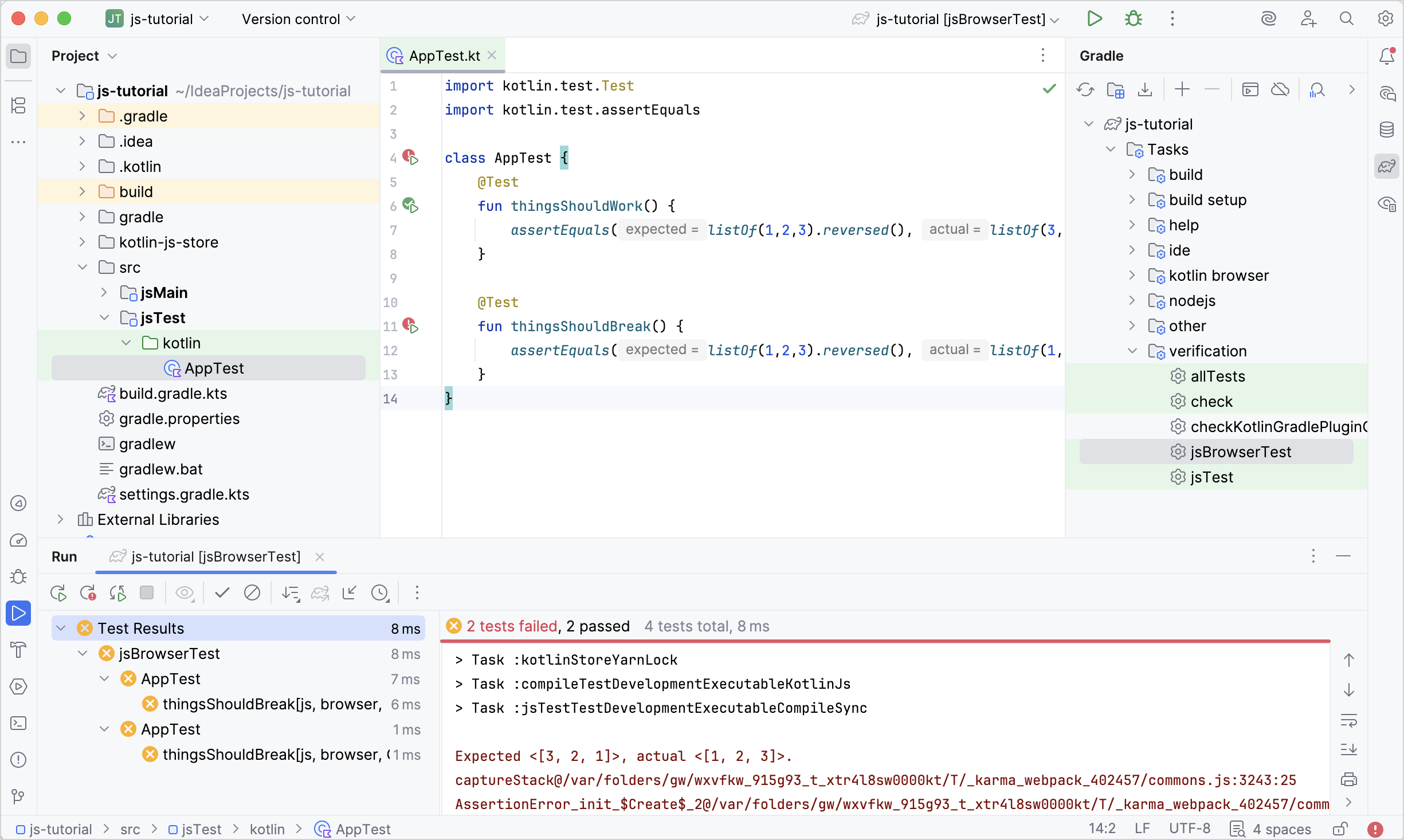This screenshot has height=840, width=1404.
Task: Open run configuration selector dropdown
Action: tap(956, 19)
